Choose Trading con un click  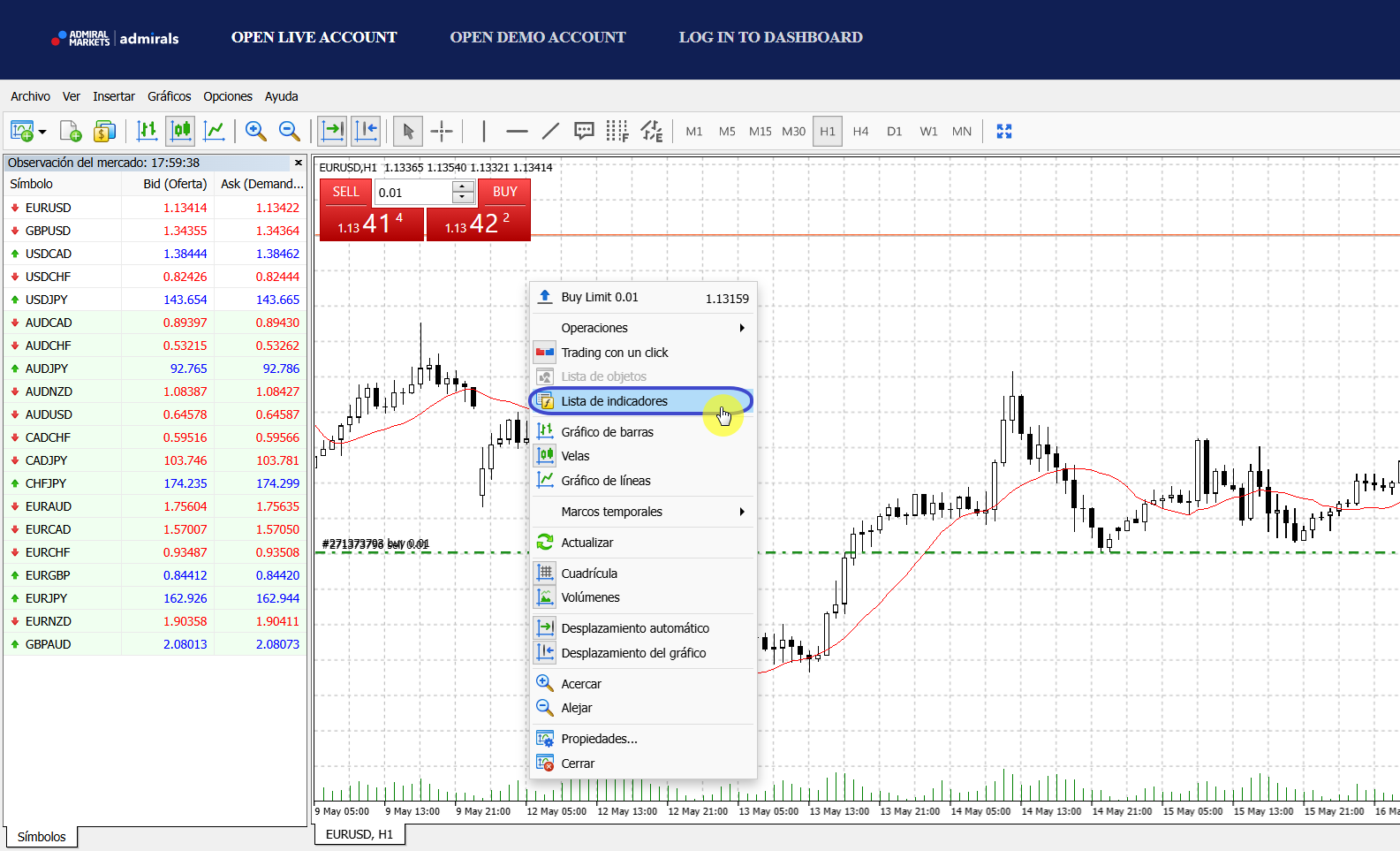click(x=643, y=353)
